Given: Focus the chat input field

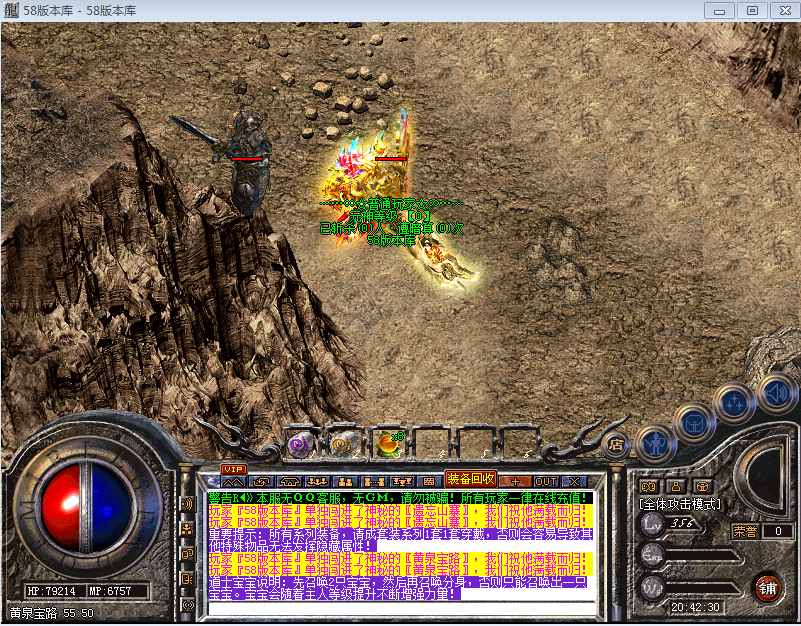Looking at the screenshot, I should click(403, 609).
